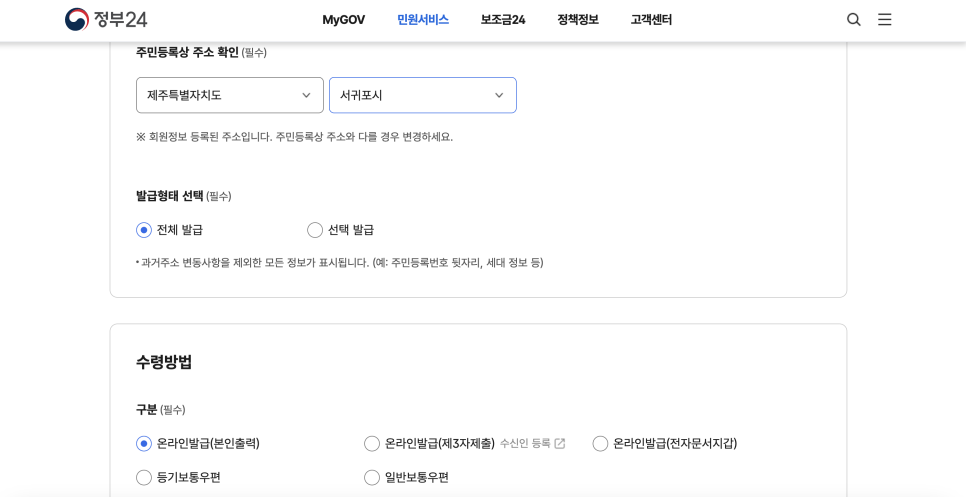The image size is (966, 497).
Task: Expand the 서귀포시 city dropdown
Action: click(x=423, y=95)
